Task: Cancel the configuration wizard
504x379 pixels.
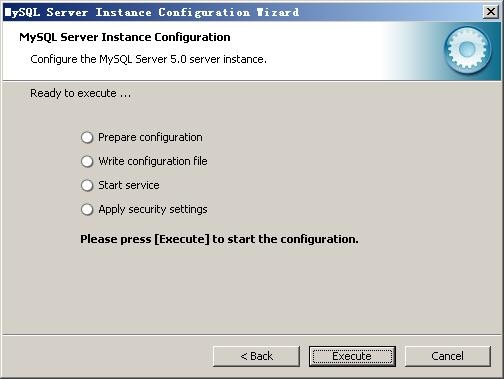Action: point(448,356)
